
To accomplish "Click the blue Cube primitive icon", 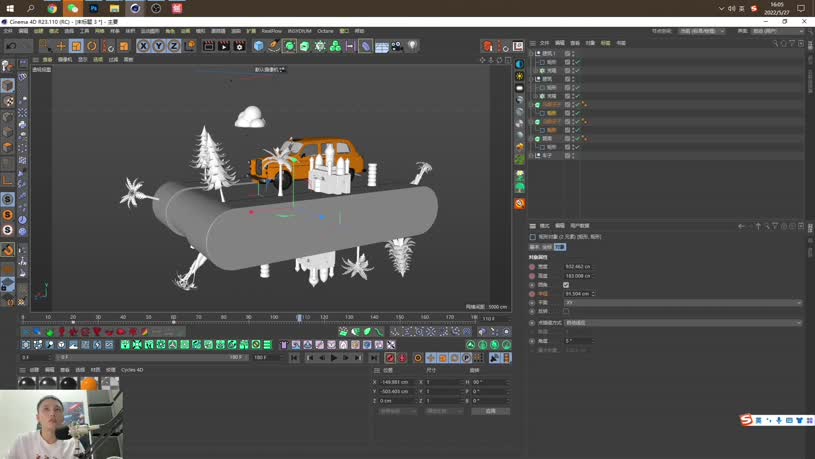I will point(258,46).
